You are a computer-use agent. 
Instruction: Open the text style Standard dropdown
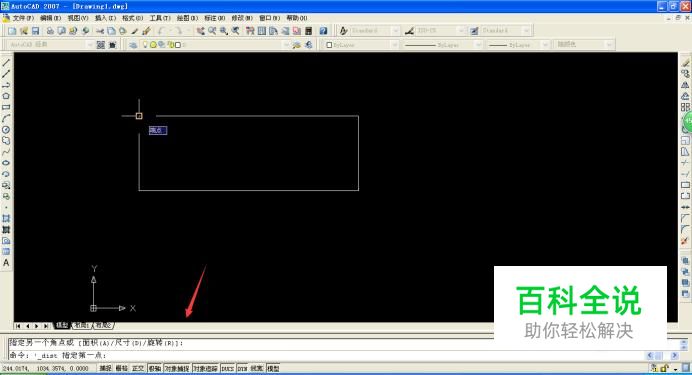click(395, 31)
